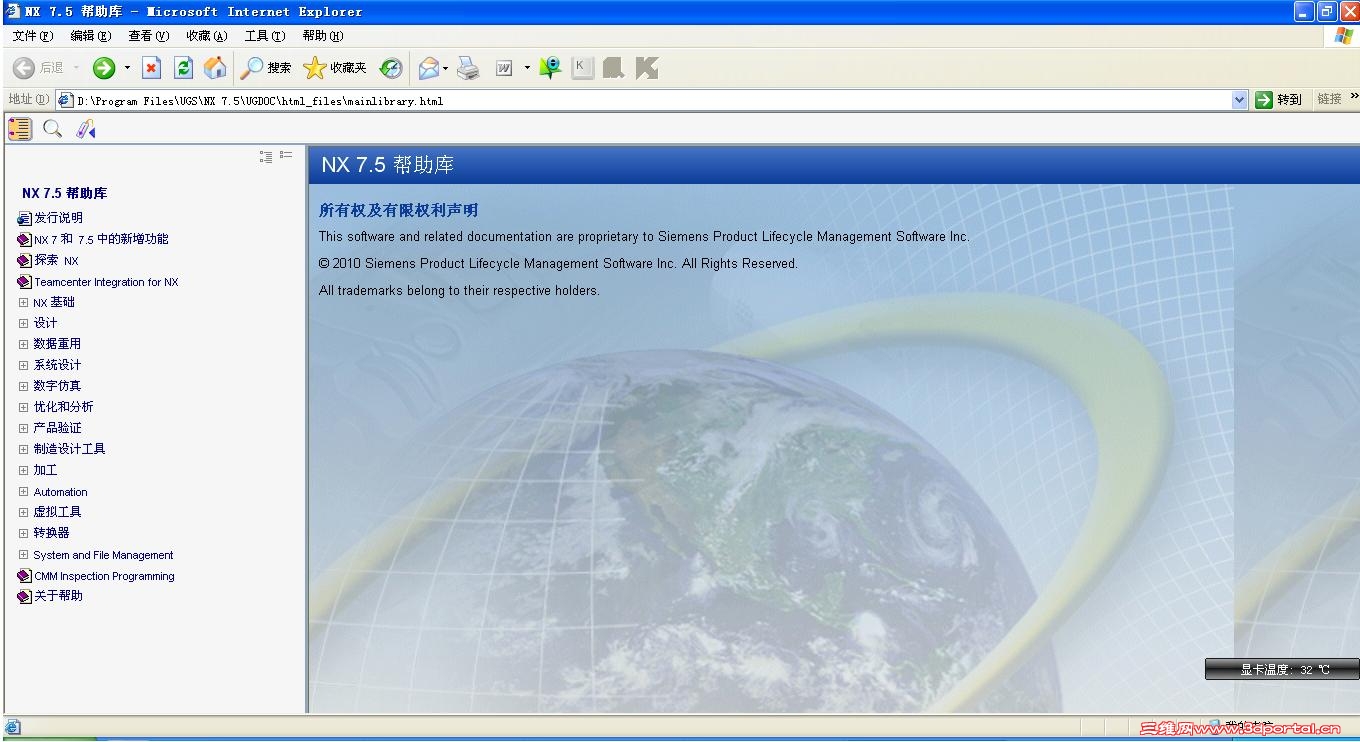Screen dimensions: 1360x742
Task: Open the 编辑 (Edit) menu
Action: [x=90, y=36]
